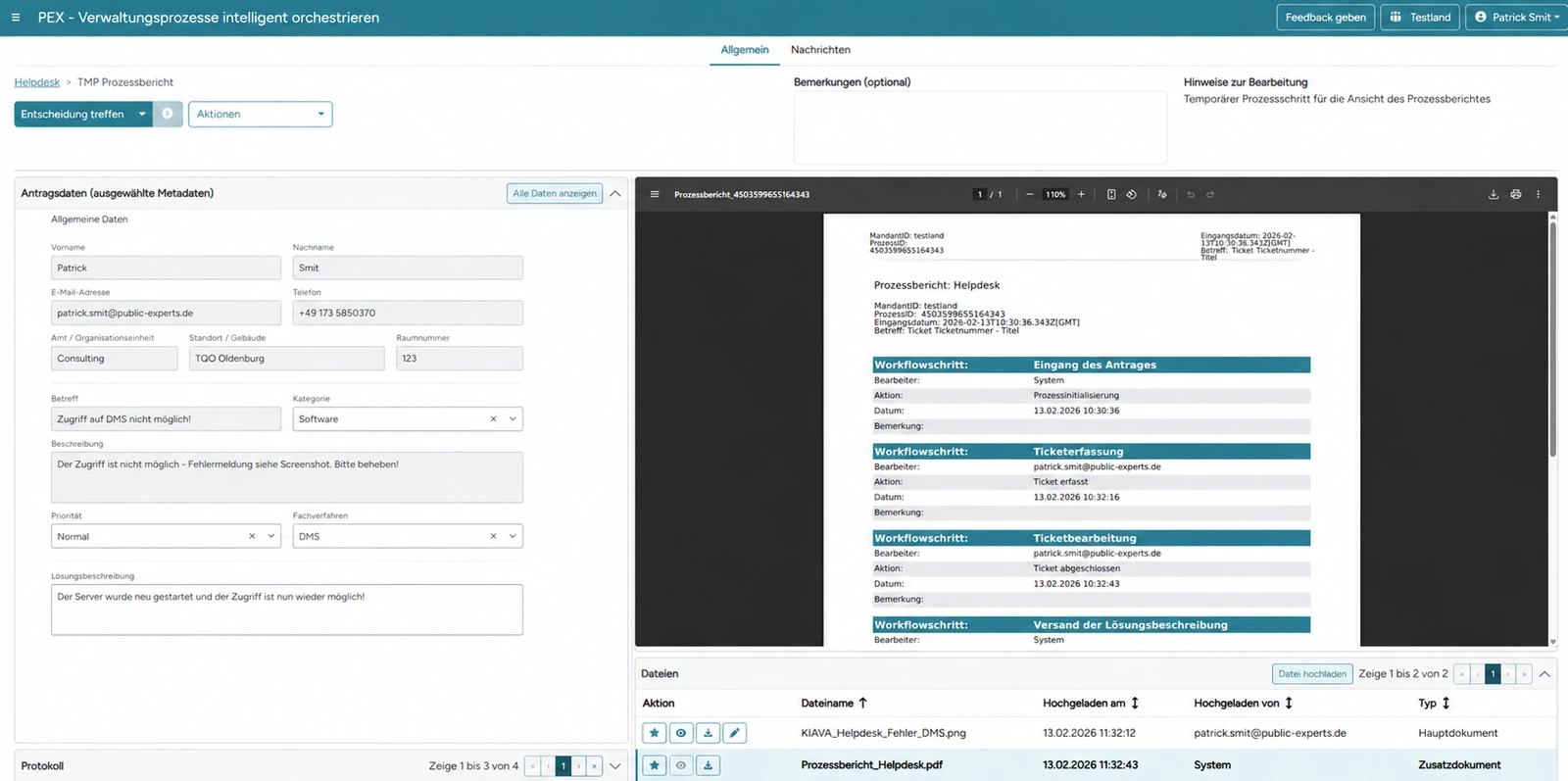
Task: Click into the Bemerkungen text area
Action: tap(980, 127)
